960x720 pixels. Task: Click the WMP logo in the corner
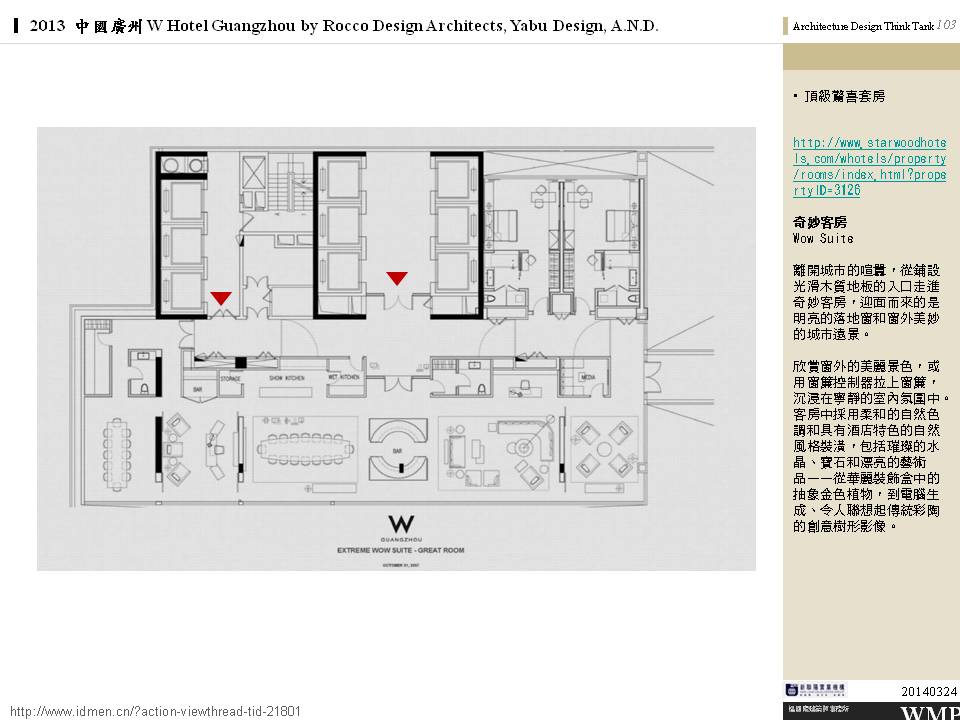[930, 712]
